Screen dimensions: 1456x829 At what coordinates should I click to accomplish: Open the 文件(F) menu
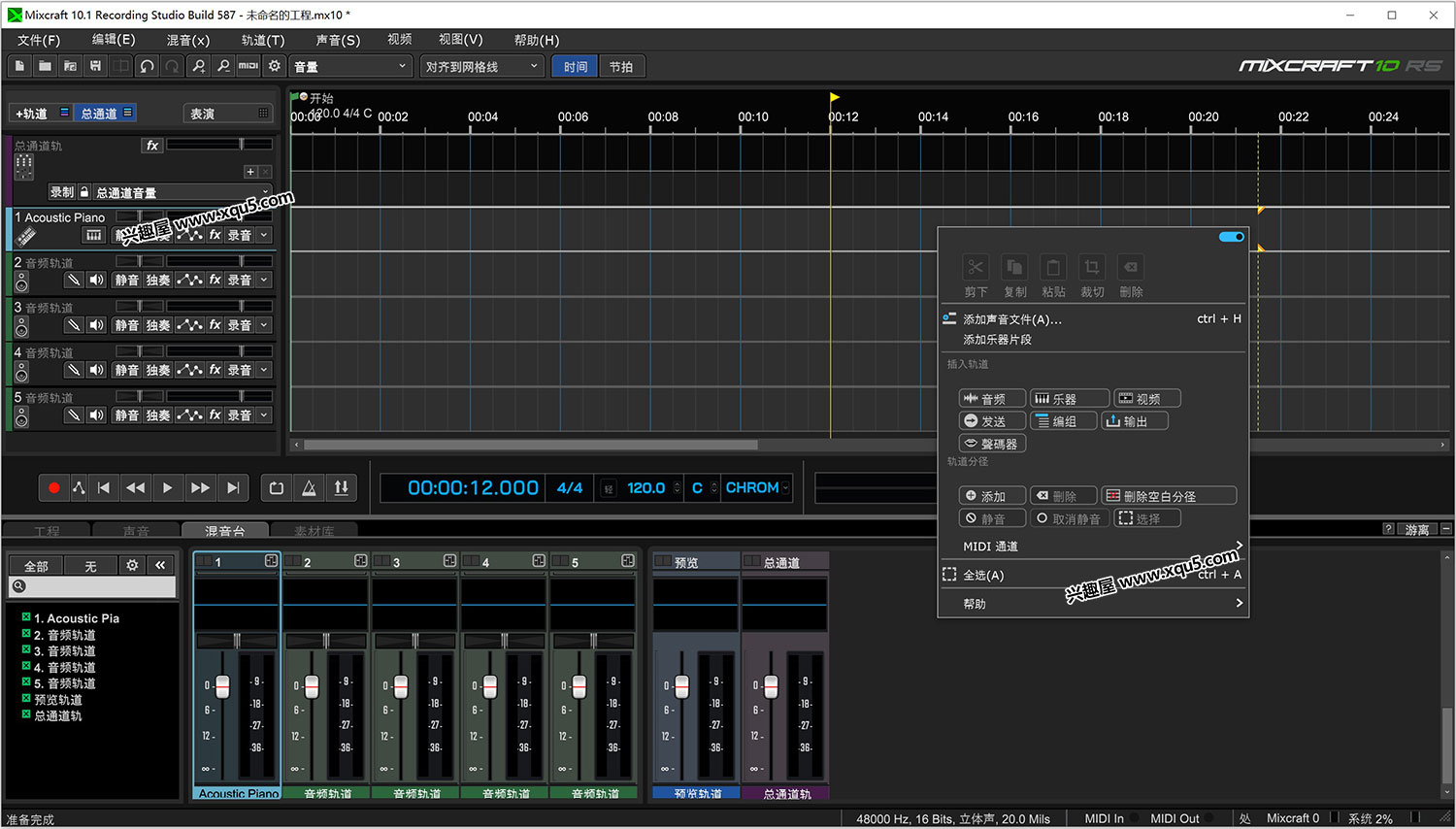(x=39, y=40)
